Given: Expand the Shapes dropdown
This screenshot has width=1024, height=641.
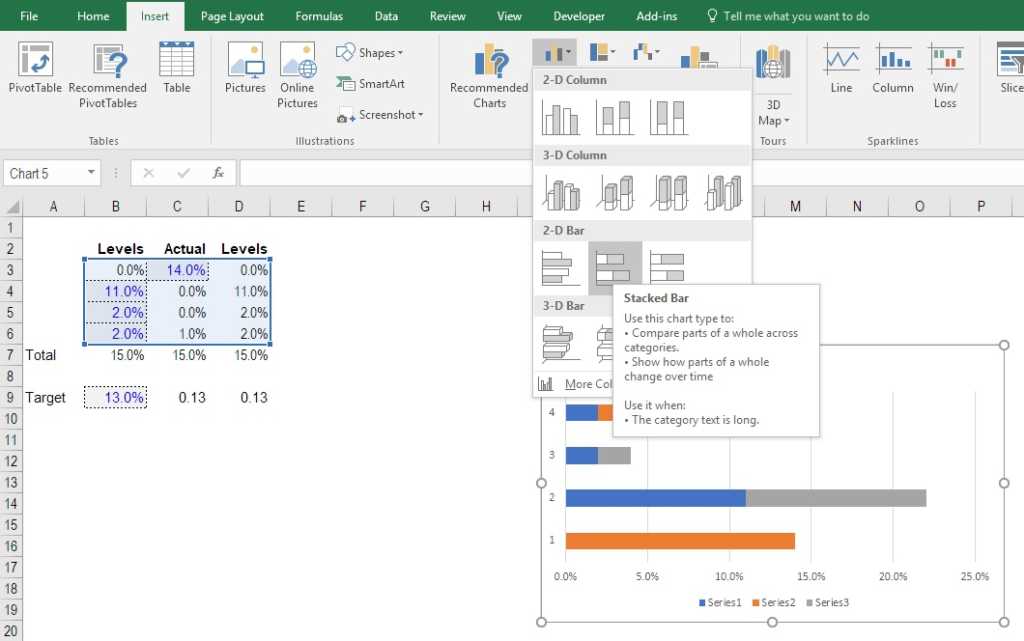Looking at the screenshot, I should pos(371,53).
